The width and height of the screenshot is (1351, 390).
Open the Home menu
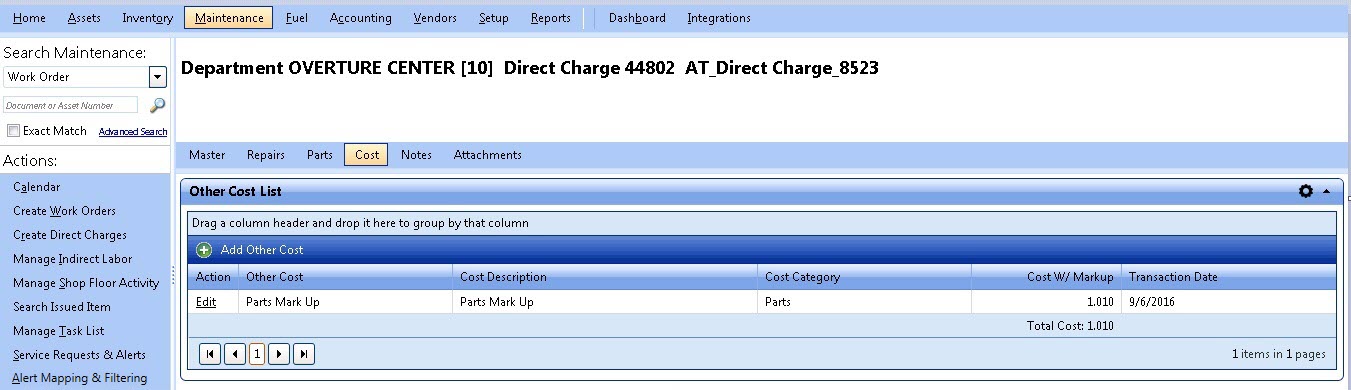pyautogui.click(x=29, y=18)
